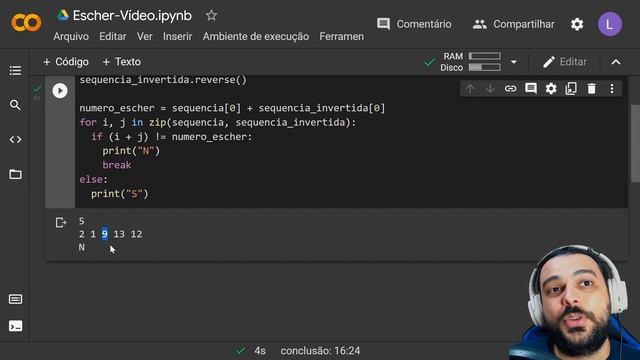Click the output value 5
Viewport: 640px width, 360px height.
click(x=82, y=221)
